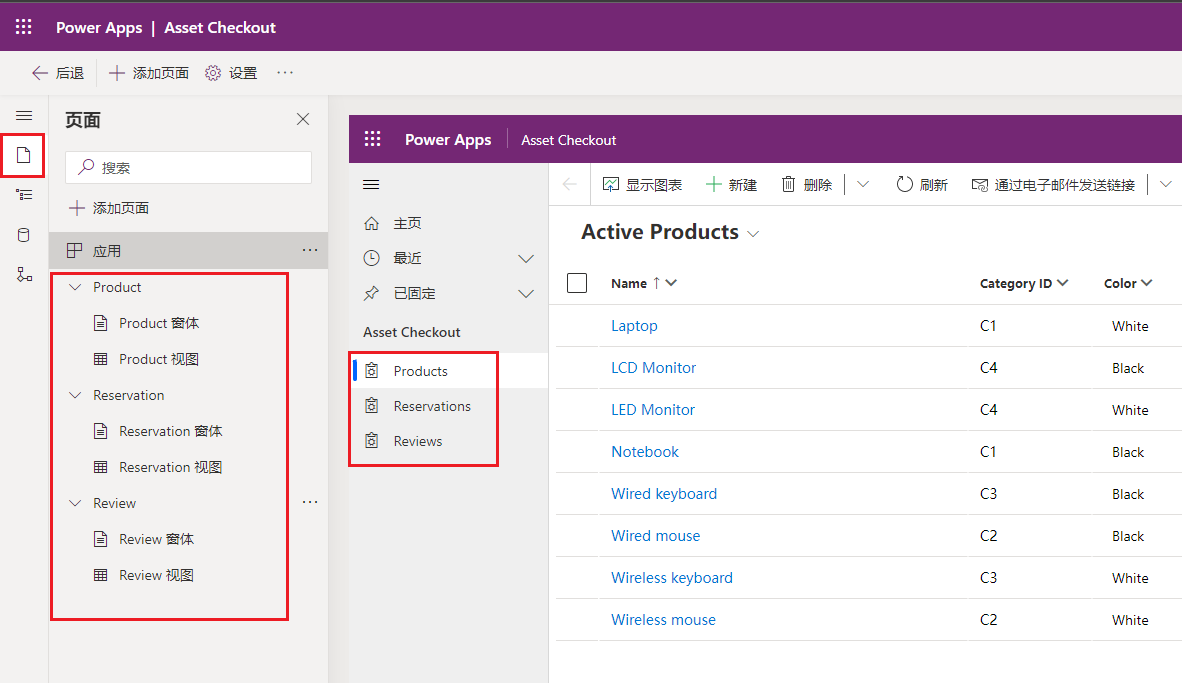Open the Wired mouse record
The height and width of the screenshot is (683, 1182).
(x=656, y=536)
